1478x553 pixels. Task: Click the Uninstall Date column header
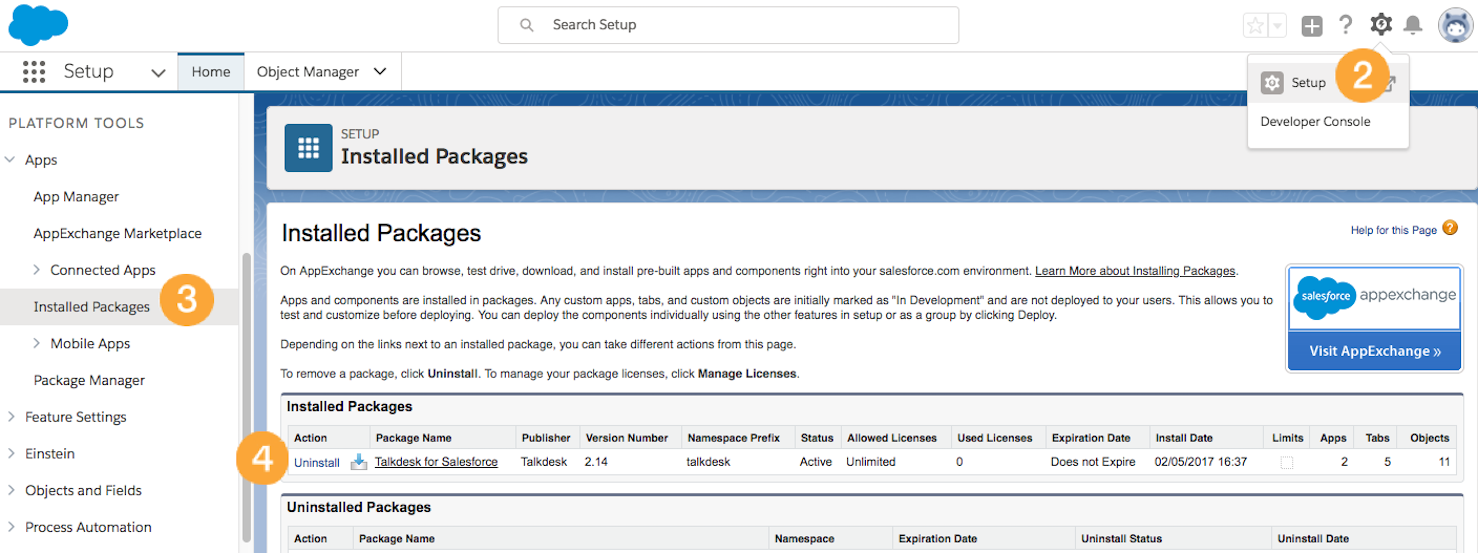[x=1314, y=538]
